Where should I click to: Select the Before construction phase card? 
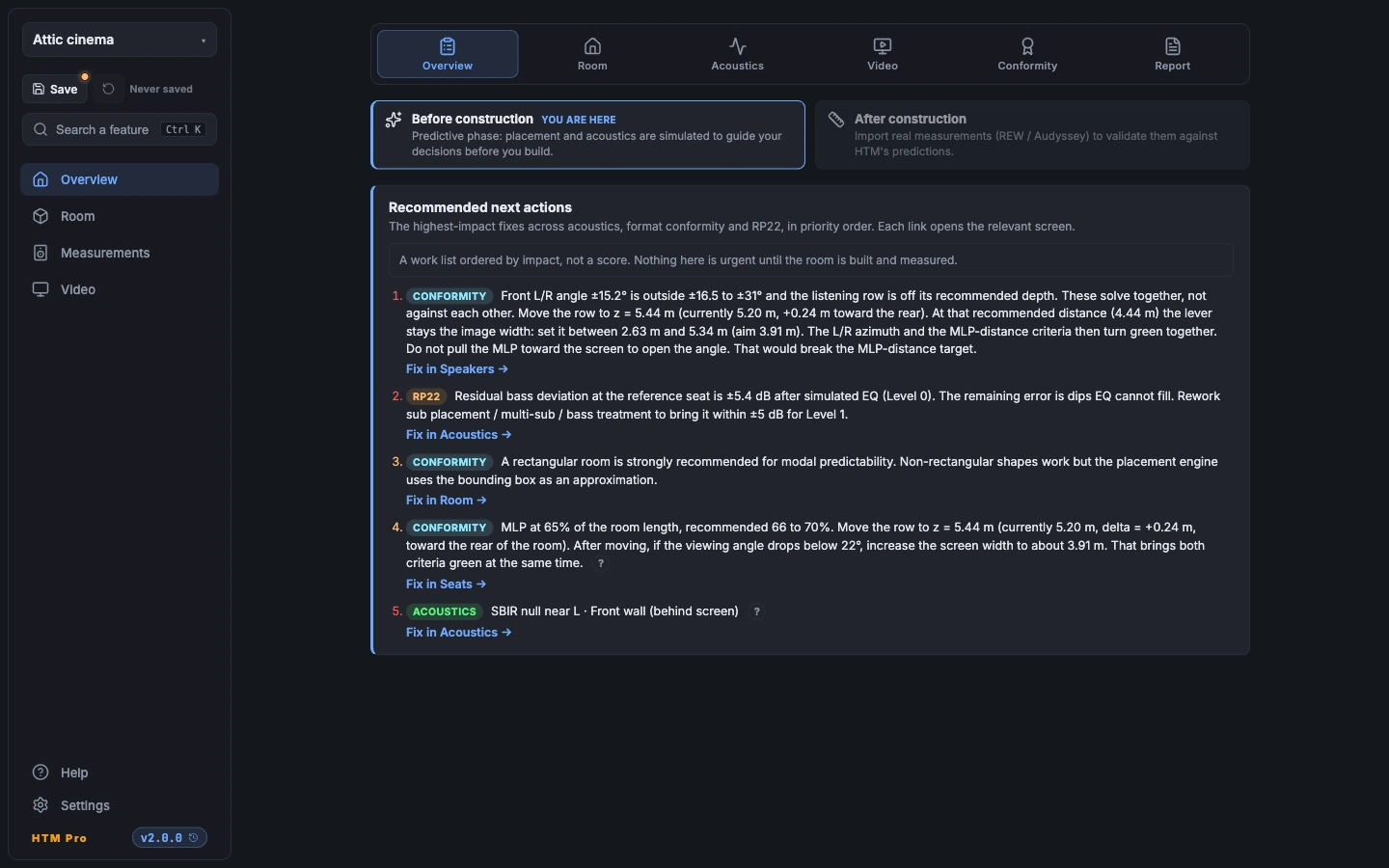[x=588, y=135]
